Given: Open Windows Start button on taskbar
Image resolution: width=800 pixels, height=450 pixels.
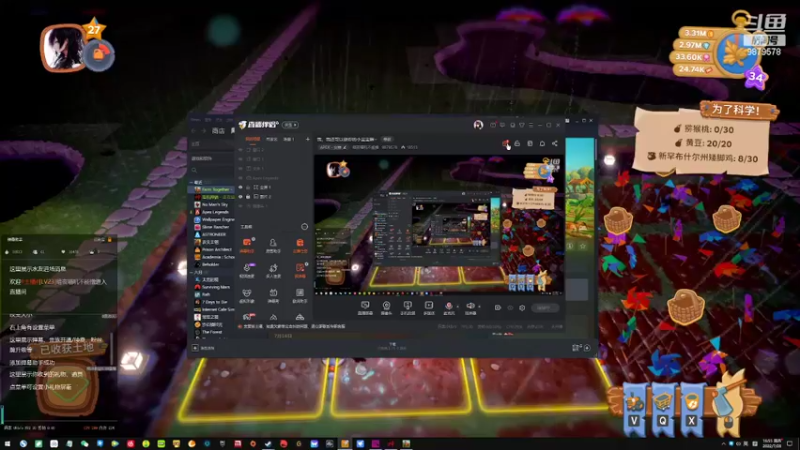Looking at the screenshot, I should (x=7, y=444).
